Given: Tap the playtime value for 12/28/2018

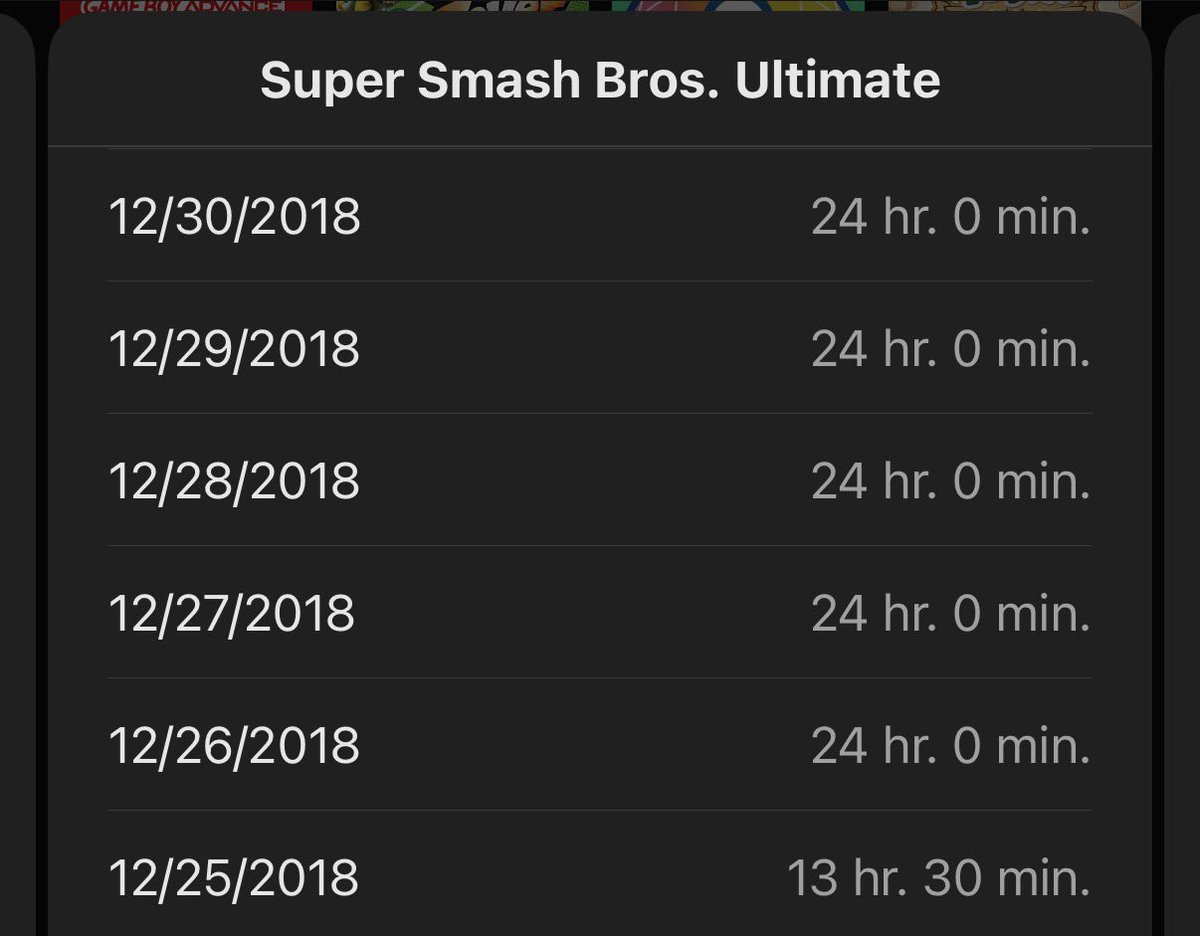Looking at the screenshot, I should click(x=950, y=480).
